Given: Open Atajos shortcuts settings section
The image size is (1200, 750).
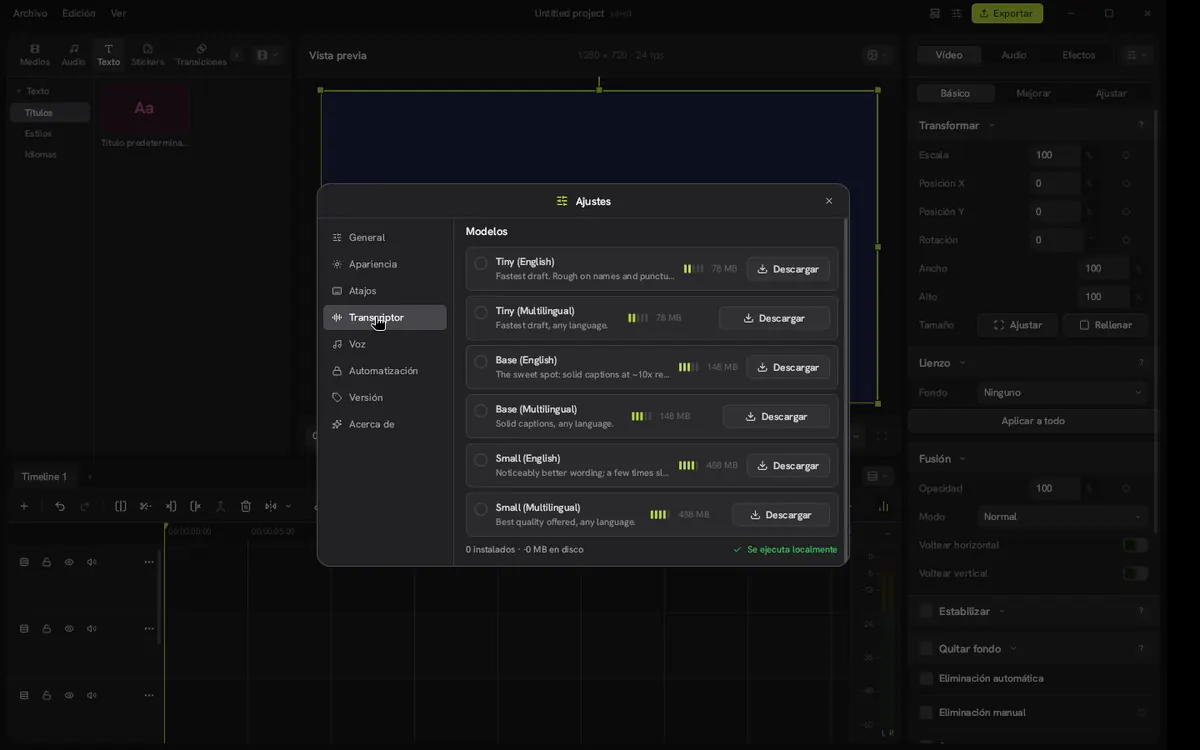Looking at the screenshot, I should click(x=385, y=291).
